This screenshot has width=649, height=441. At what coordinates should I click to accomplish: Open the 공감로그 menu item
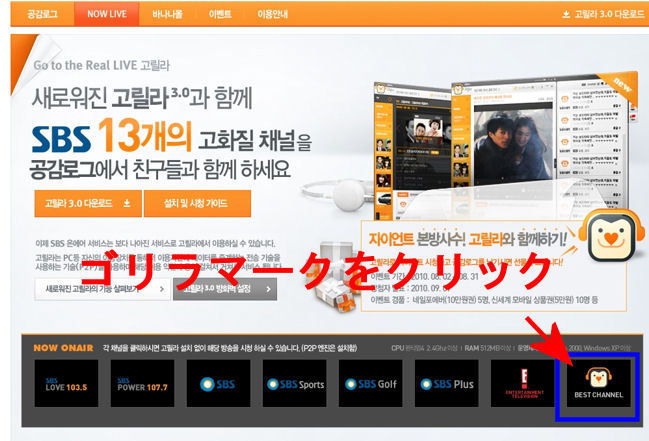(42, 14)
